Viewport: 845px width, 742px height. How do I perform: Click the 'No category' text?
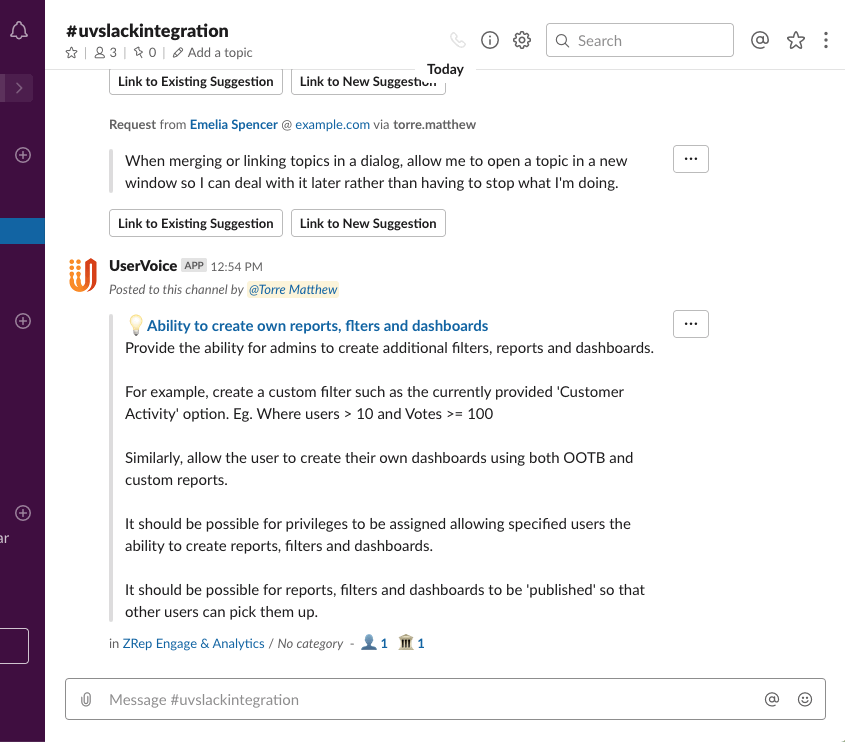pyautogui.click(x=310, y=643)
